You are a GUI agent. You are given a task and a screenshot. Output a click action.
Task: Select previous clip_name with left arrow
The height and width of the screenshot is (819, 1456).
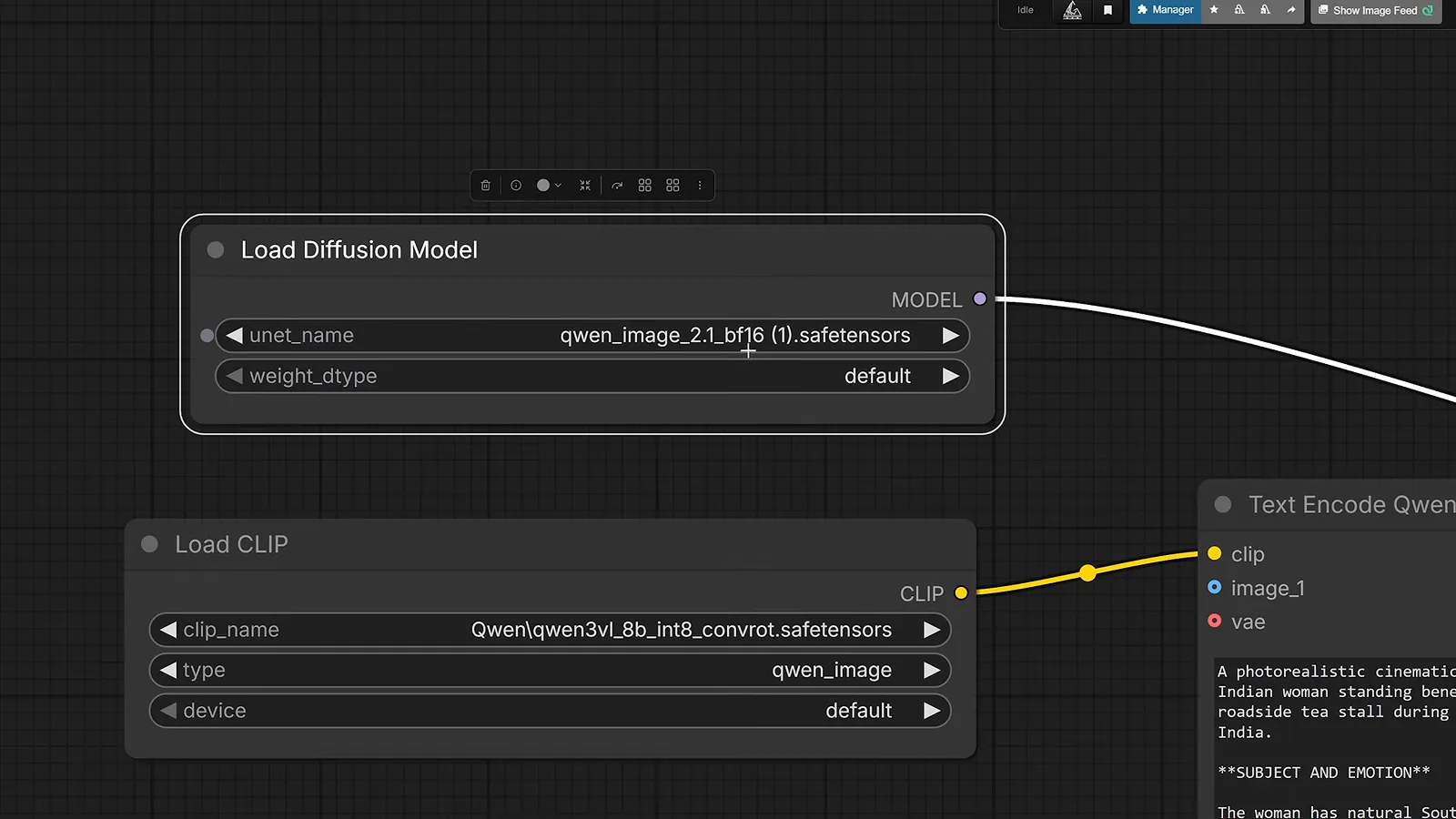click(x=168, y=630)
